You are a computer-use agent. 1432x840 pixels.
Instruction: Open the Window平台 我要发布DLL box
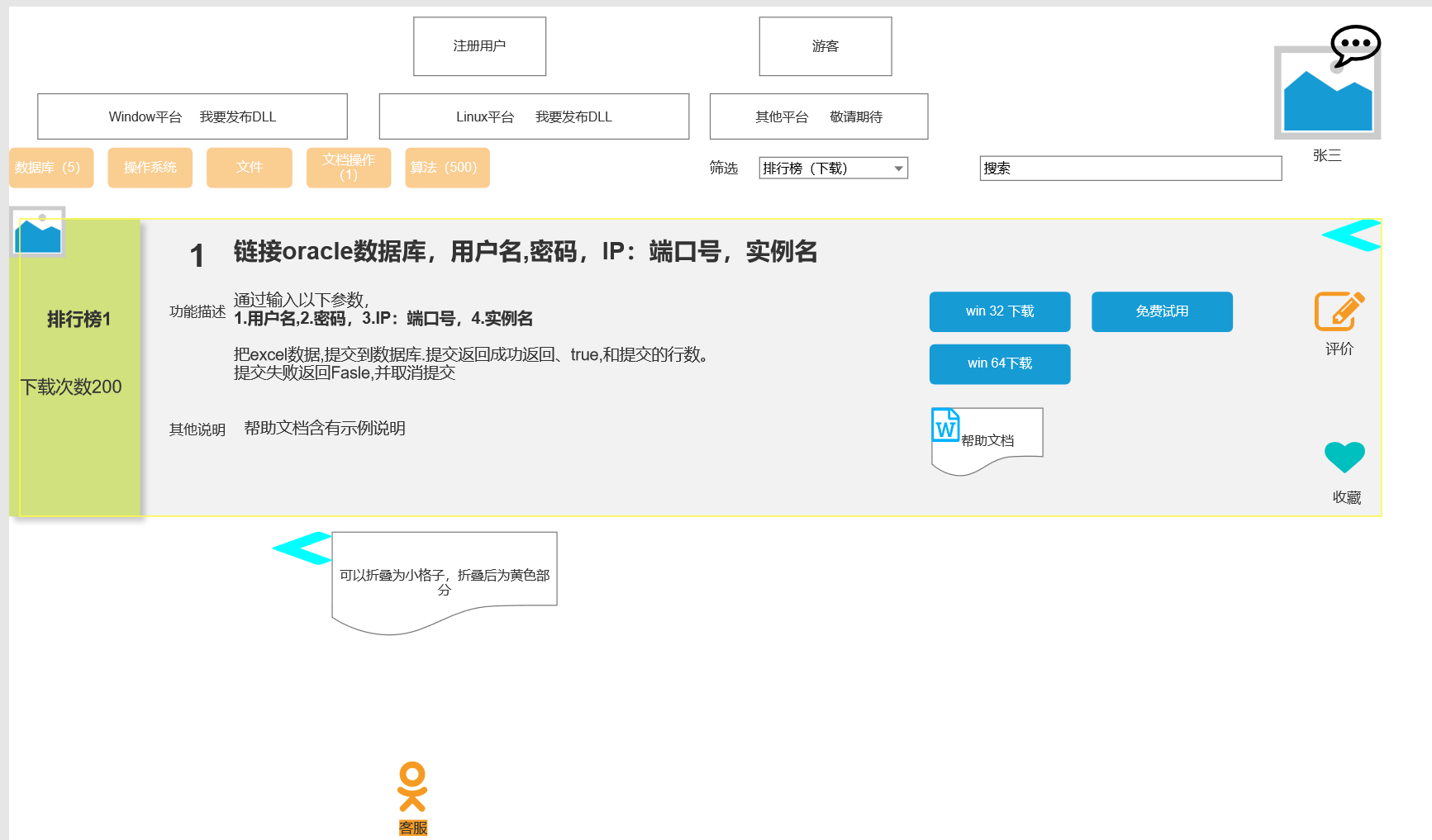(x=193, y=116)
